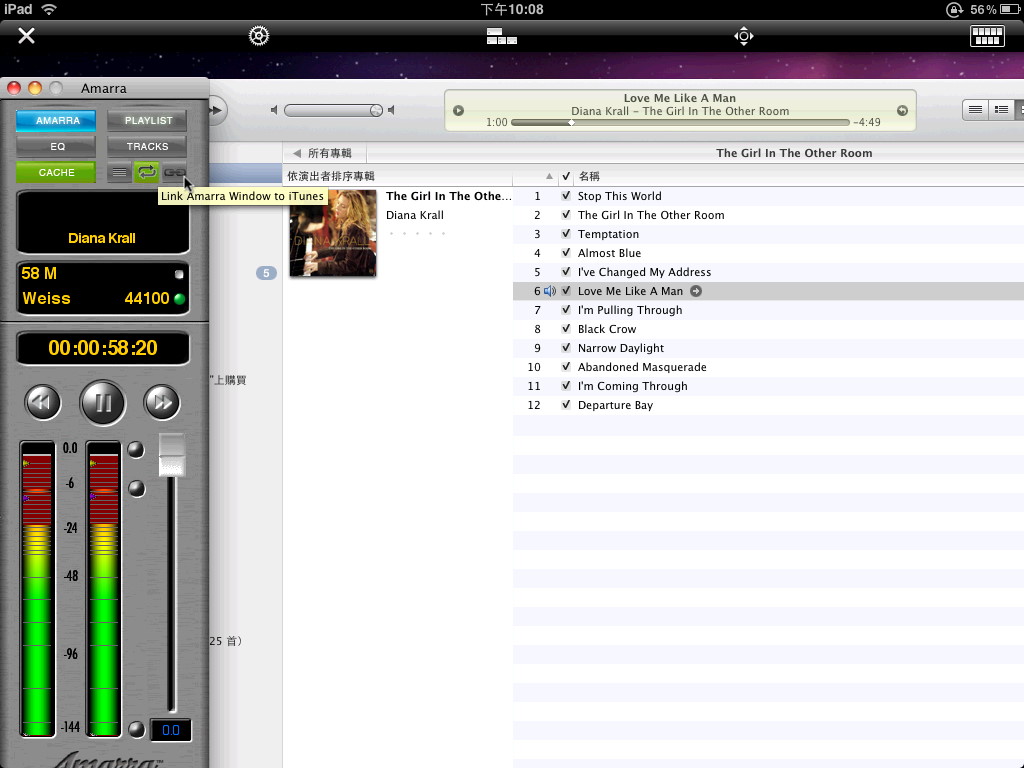The width and height of the screenshot is (1024, 768).
Task: Click the 0.0 gain value field
Action: coord(170,729)
